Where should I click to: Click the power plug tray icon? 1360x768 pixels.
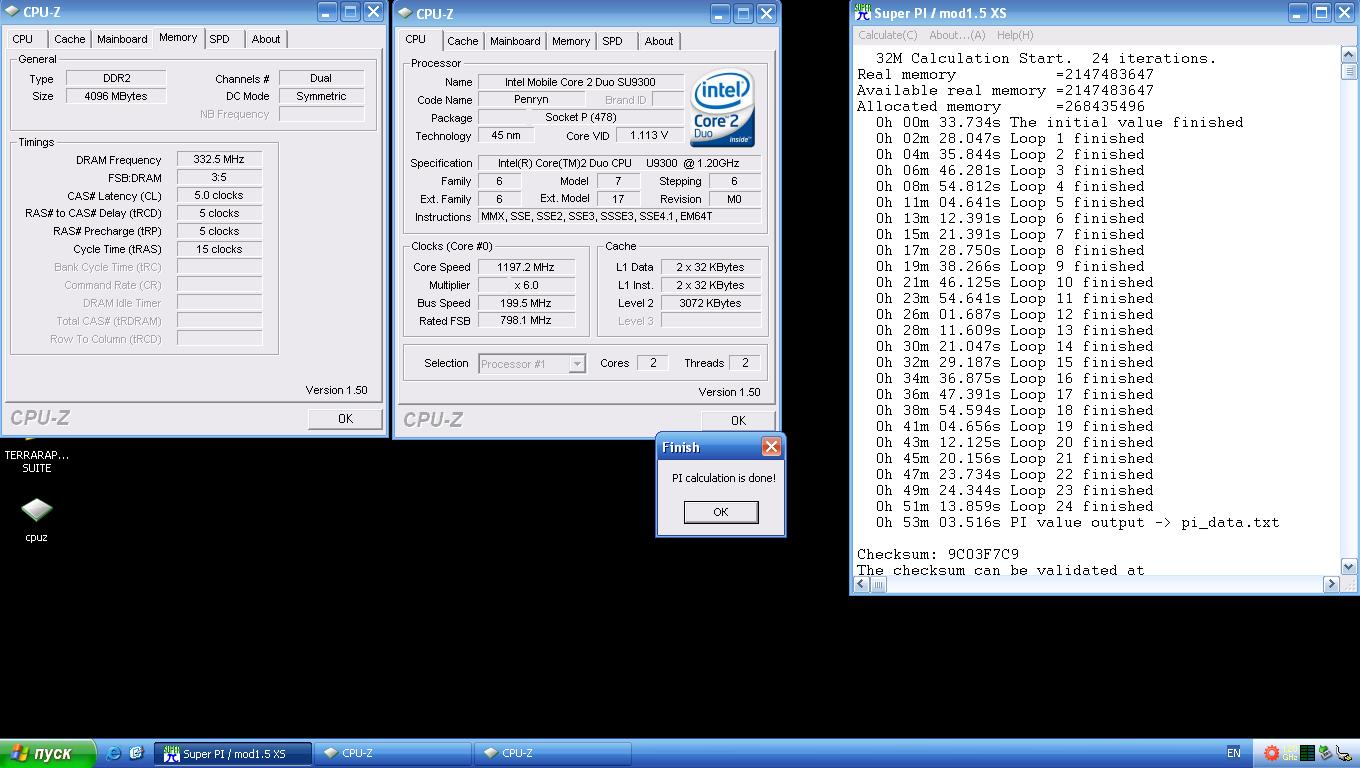(1344, 753)
